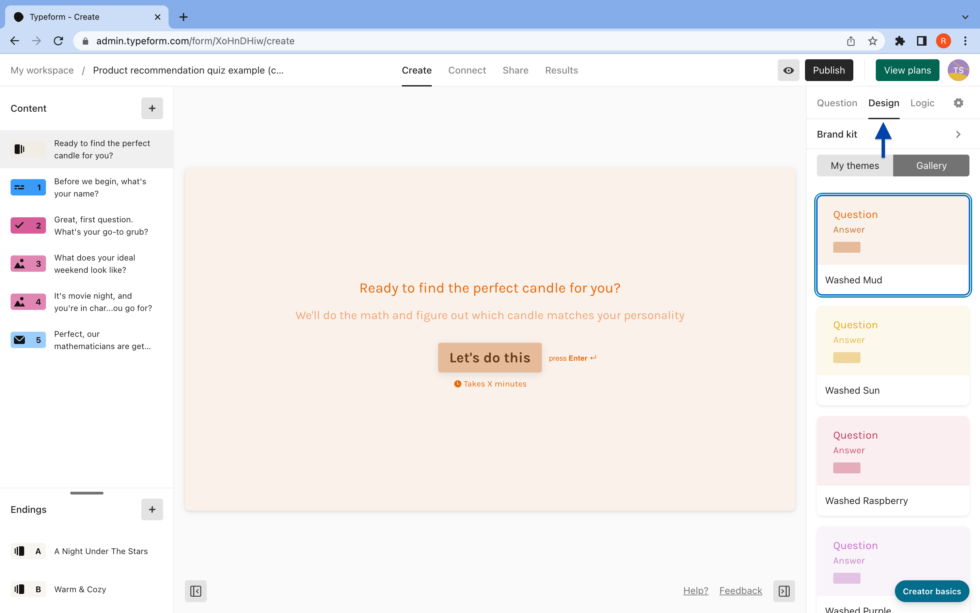
Task: Click question 5's email envelope icon
Action: point(28,339)
